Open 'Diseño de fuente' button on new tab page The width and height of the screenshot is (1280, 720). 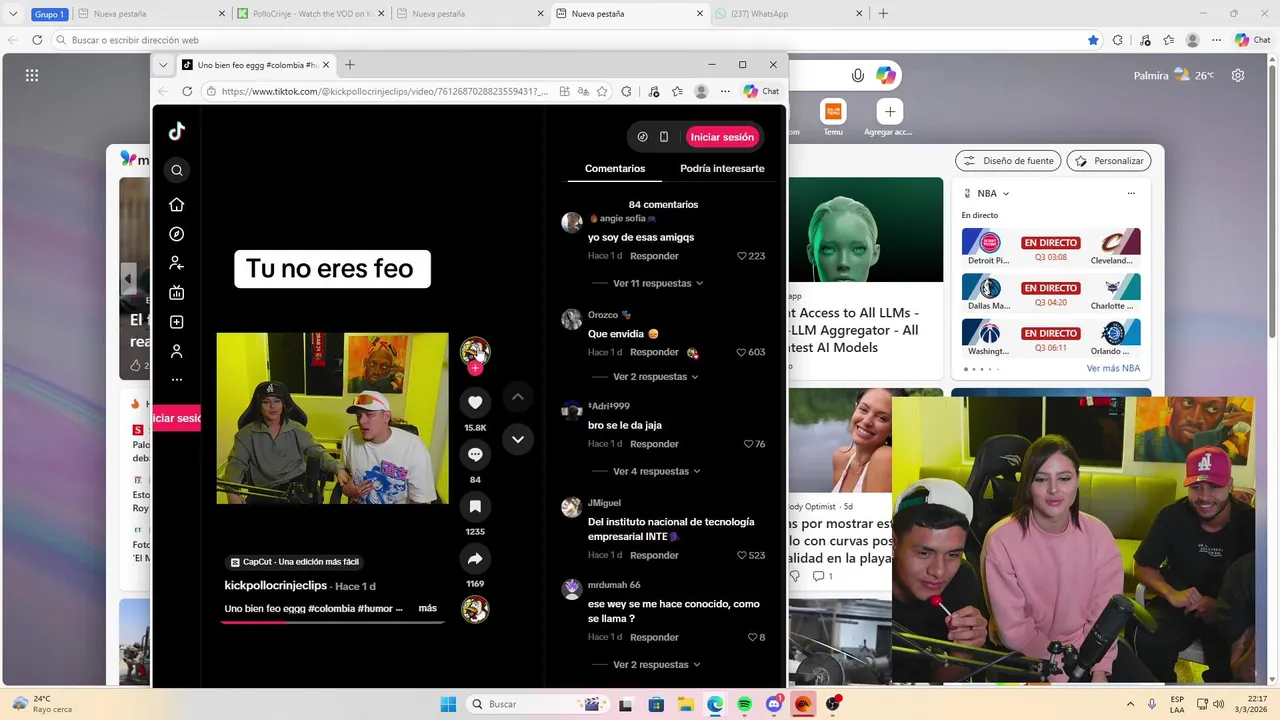click(x=1008, y=161)
